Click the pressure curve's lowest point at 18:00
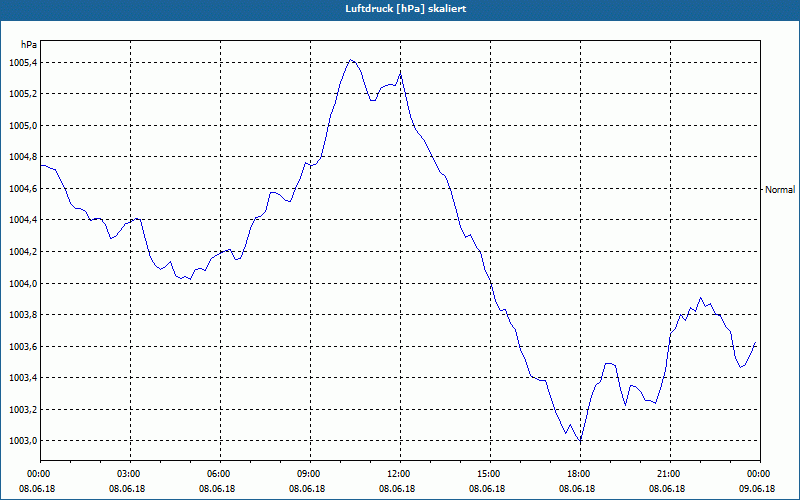The height and width of the screenshot is (500, 800). (x=580, y=440)
